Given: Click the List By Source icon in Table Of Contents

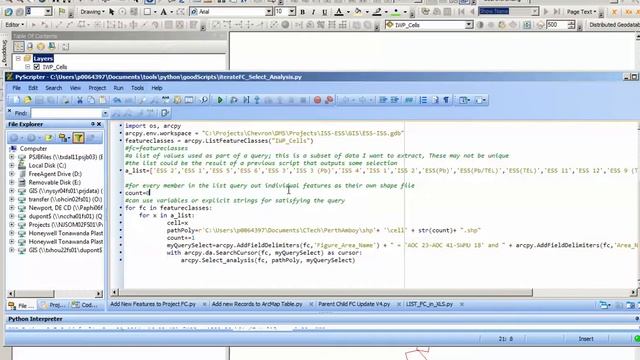Looking at the screenshot, I should click(30, 47).
